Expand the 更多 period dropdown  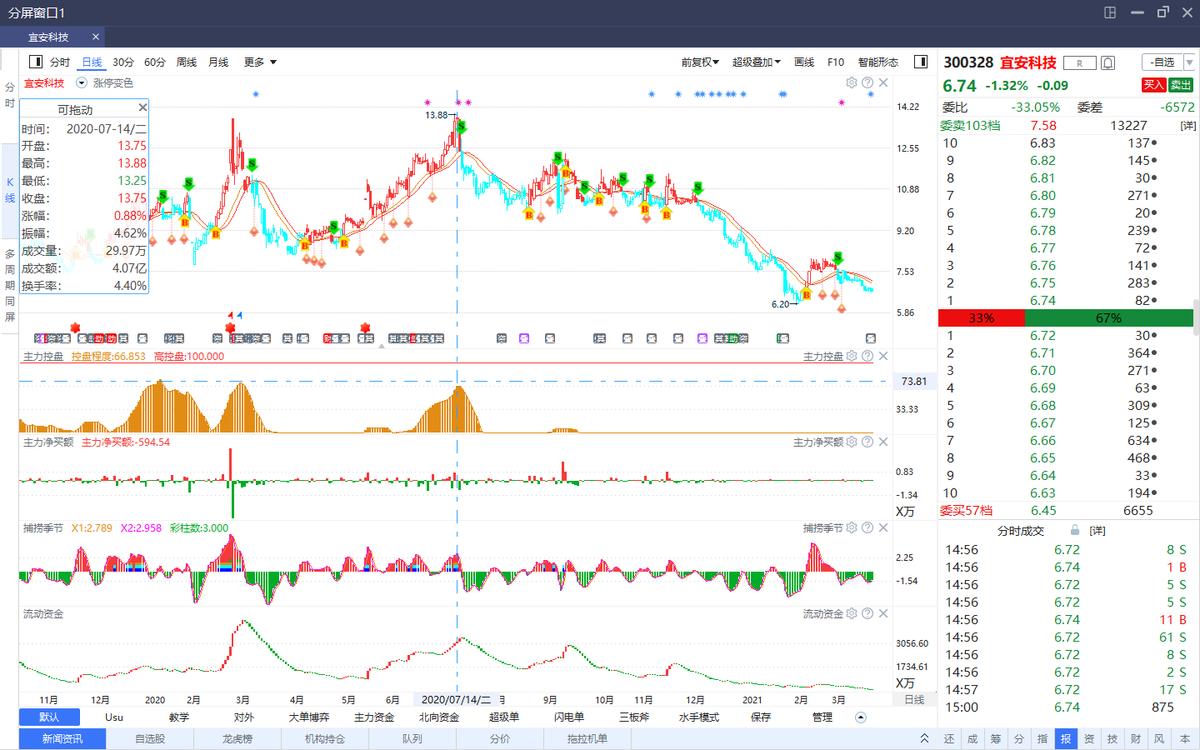[260, 62]
